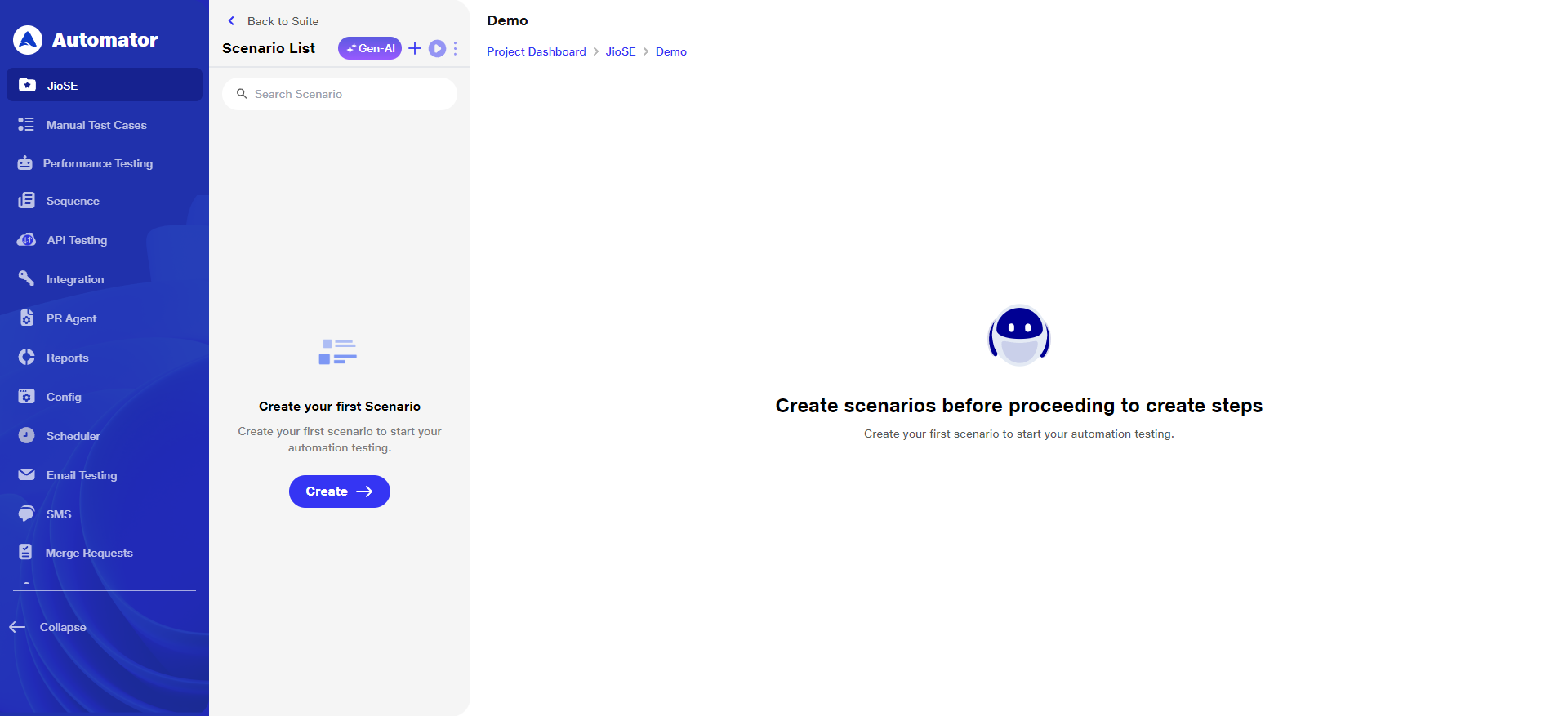
Task: Open Config settings in sidebar
Action: coord(63,397)
